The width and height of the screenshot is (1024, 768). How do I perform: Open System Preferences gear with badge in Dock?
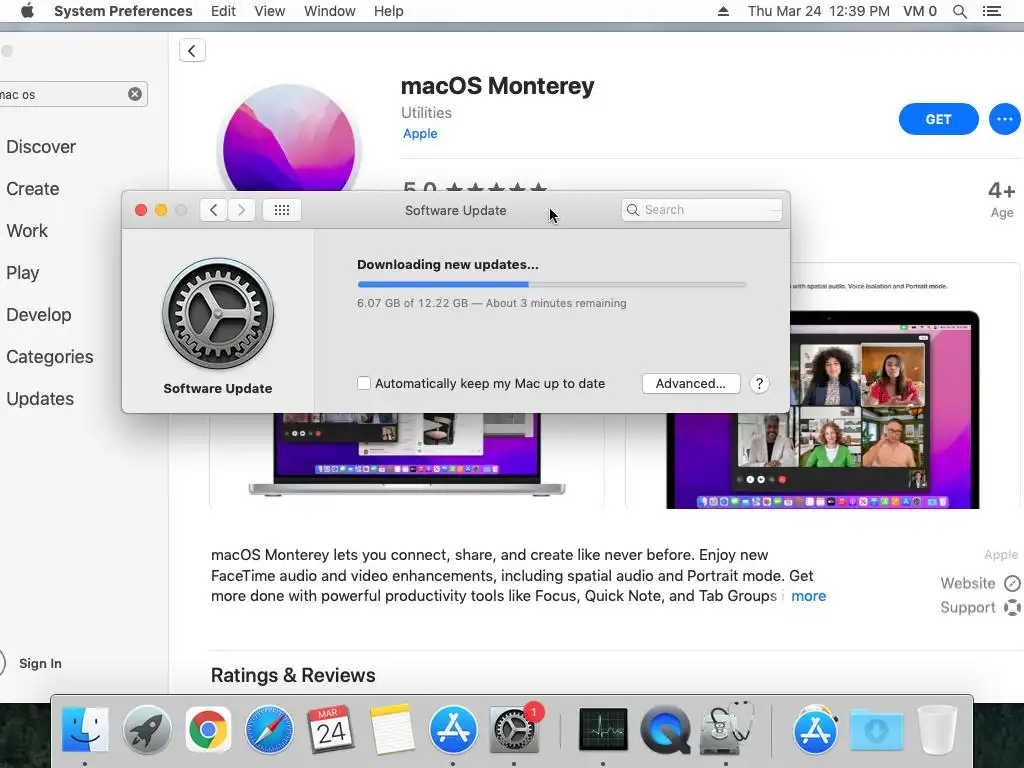pyautogui.click(x=514, y=729)
